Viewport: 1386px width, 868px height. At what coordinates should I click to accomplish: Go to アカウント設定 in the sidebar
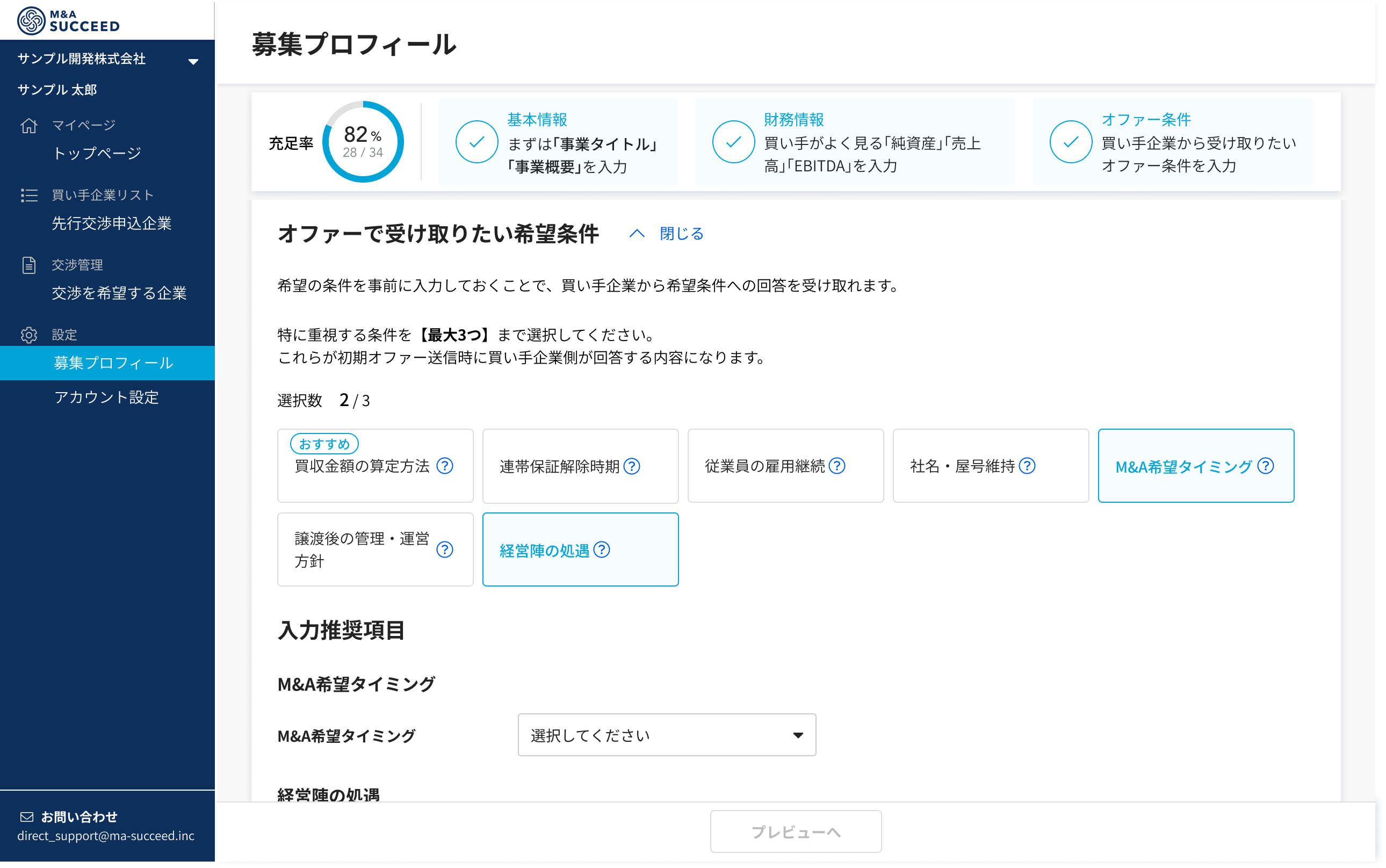pos(106,397)
